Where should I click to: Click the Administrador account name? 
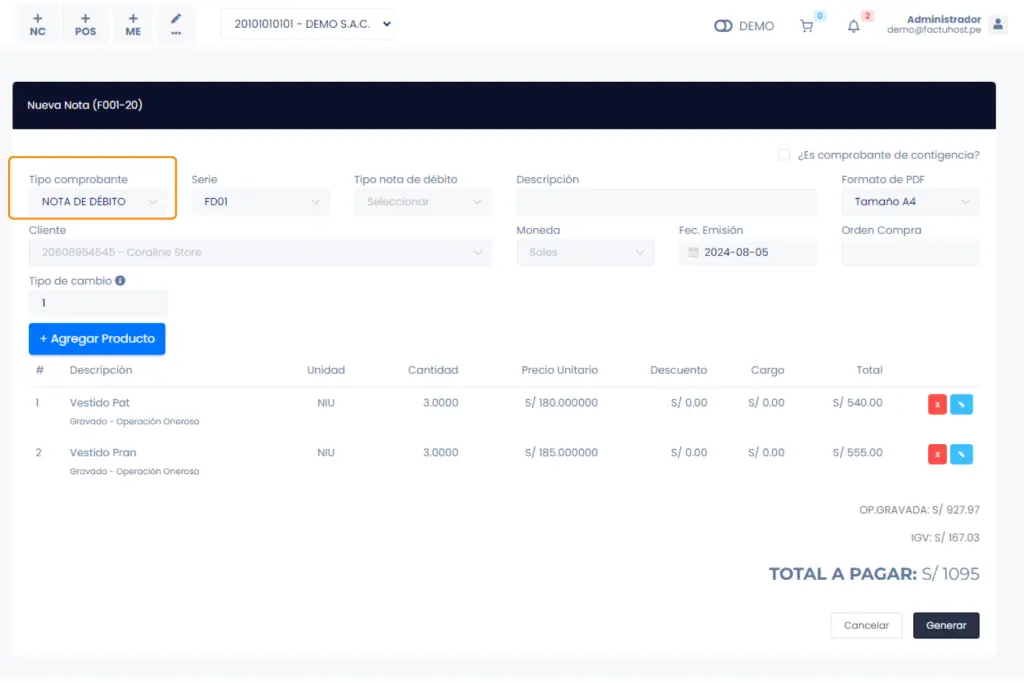pos(944,20)
